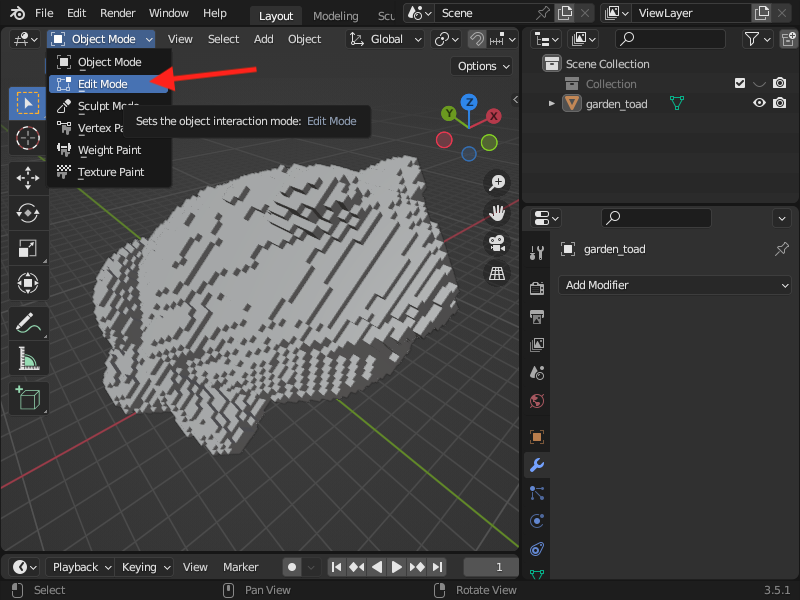Open the Global transform orientation dropdown
The height and width of the screenshot is (600, 800).
[386, 39]
